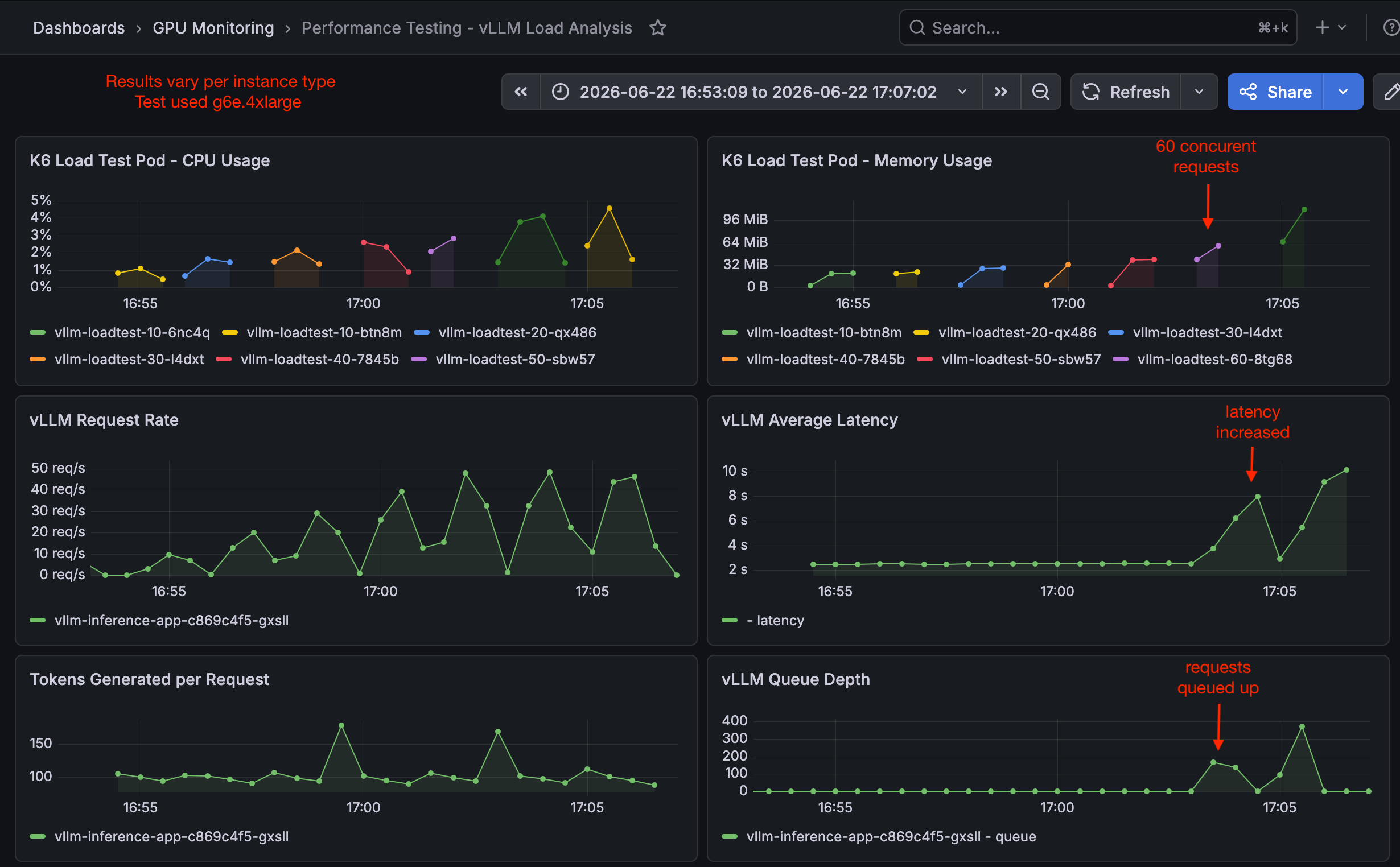Open the refresh interval dropdown
Viewport: 1400px width, 867px height.
pyautogui.click(x=1199, y=92)
